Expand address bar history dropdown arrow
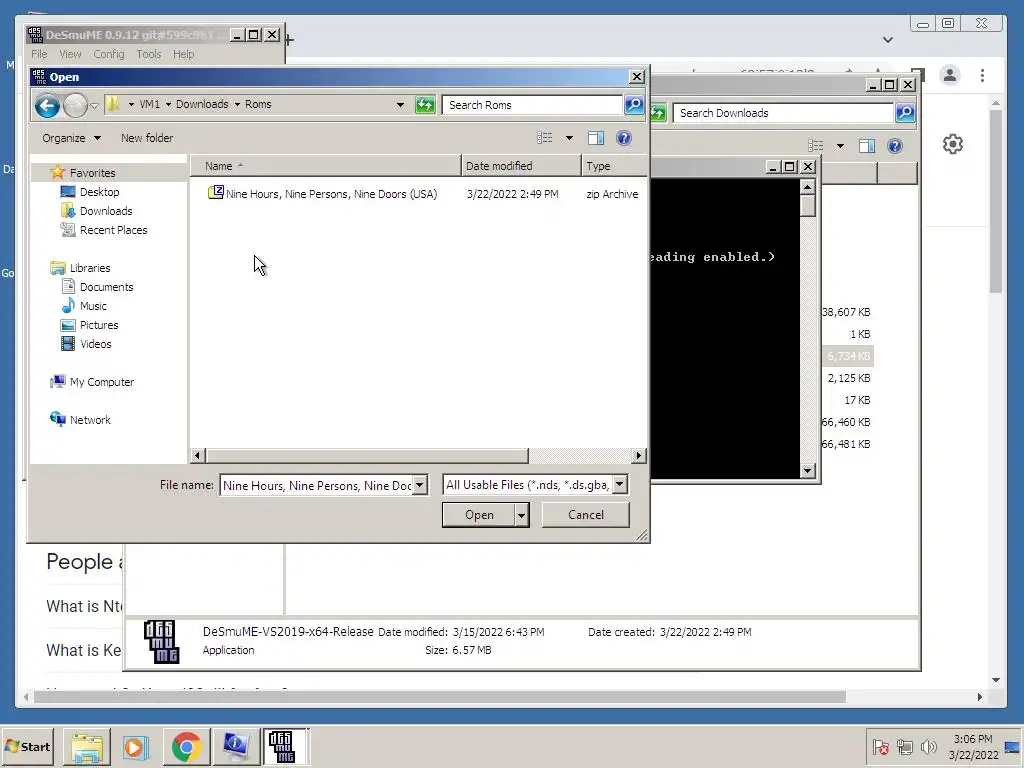 point(400,104)
